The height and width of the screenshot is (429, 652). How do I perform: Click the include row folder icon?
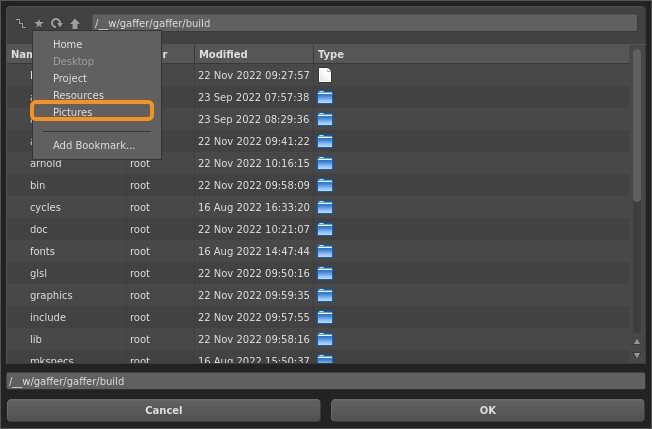pos(325,318)
